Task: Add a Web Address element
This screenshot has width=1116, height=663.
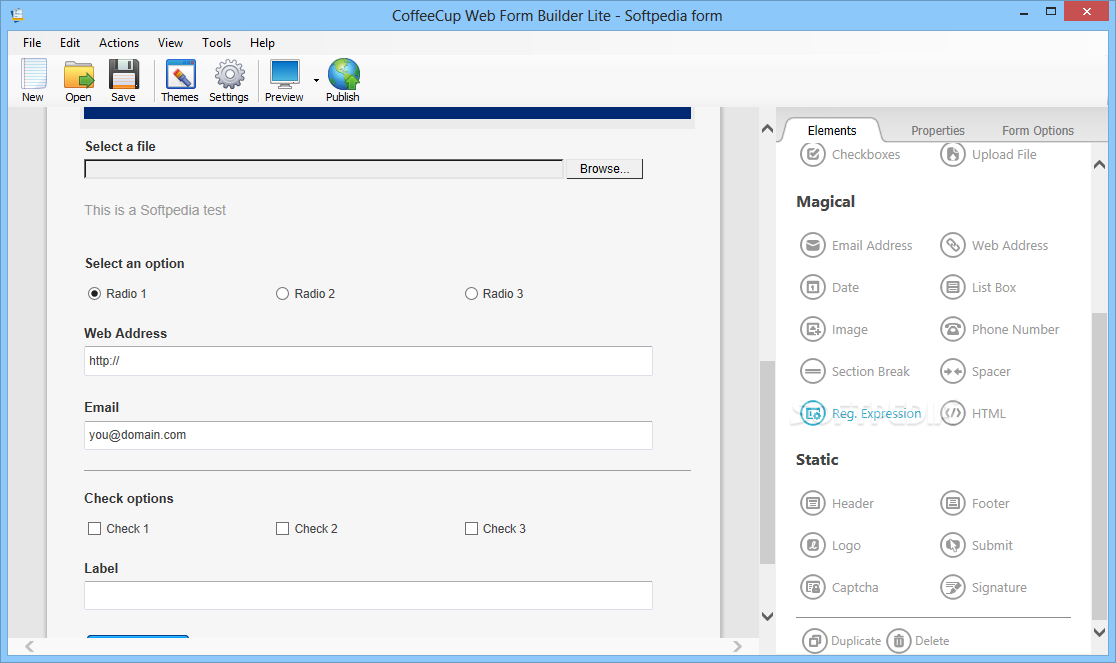Action: tap(994, 245)
